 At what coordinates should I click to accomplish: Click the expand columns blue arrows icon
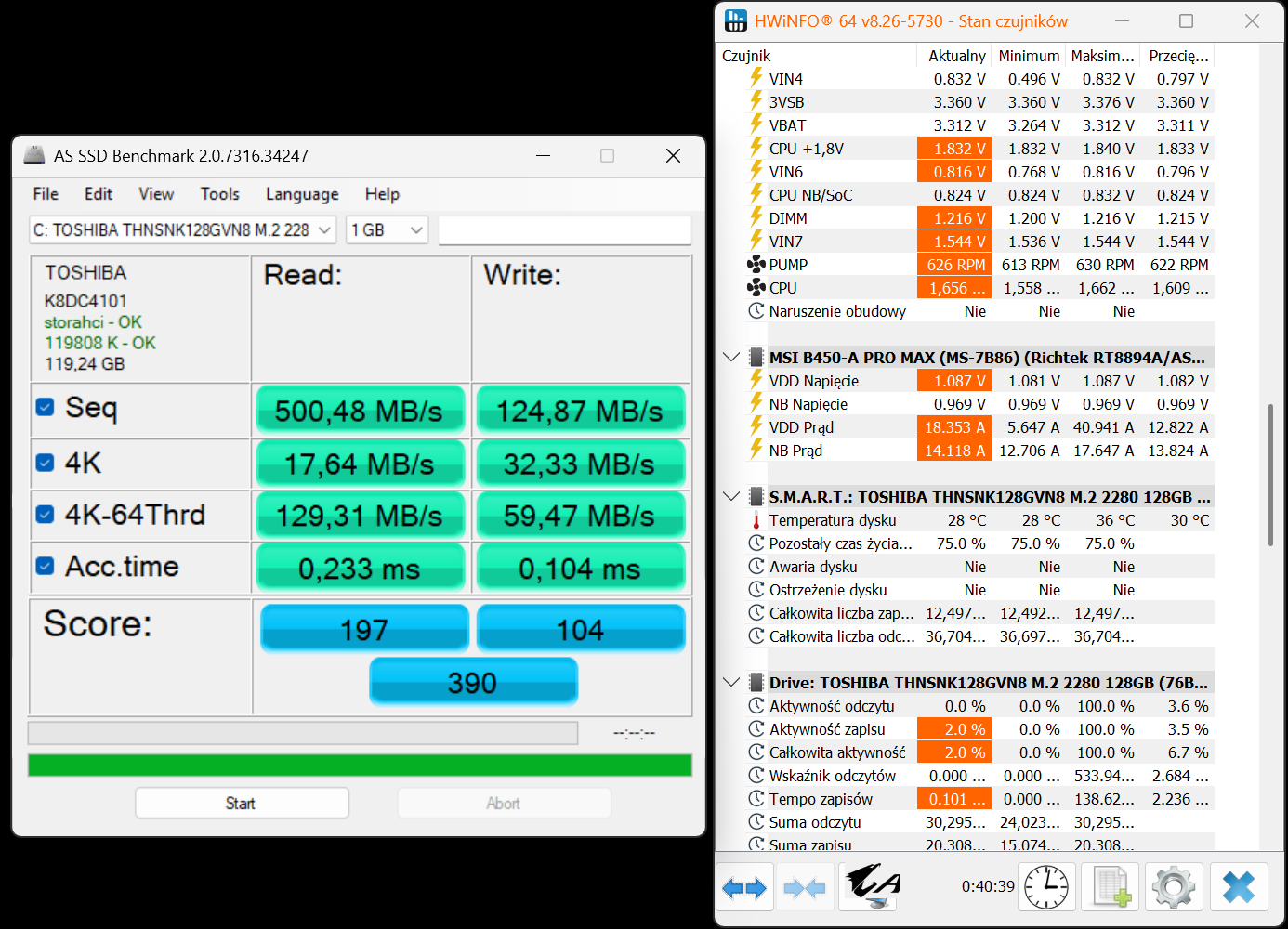(x=744, y=887)
